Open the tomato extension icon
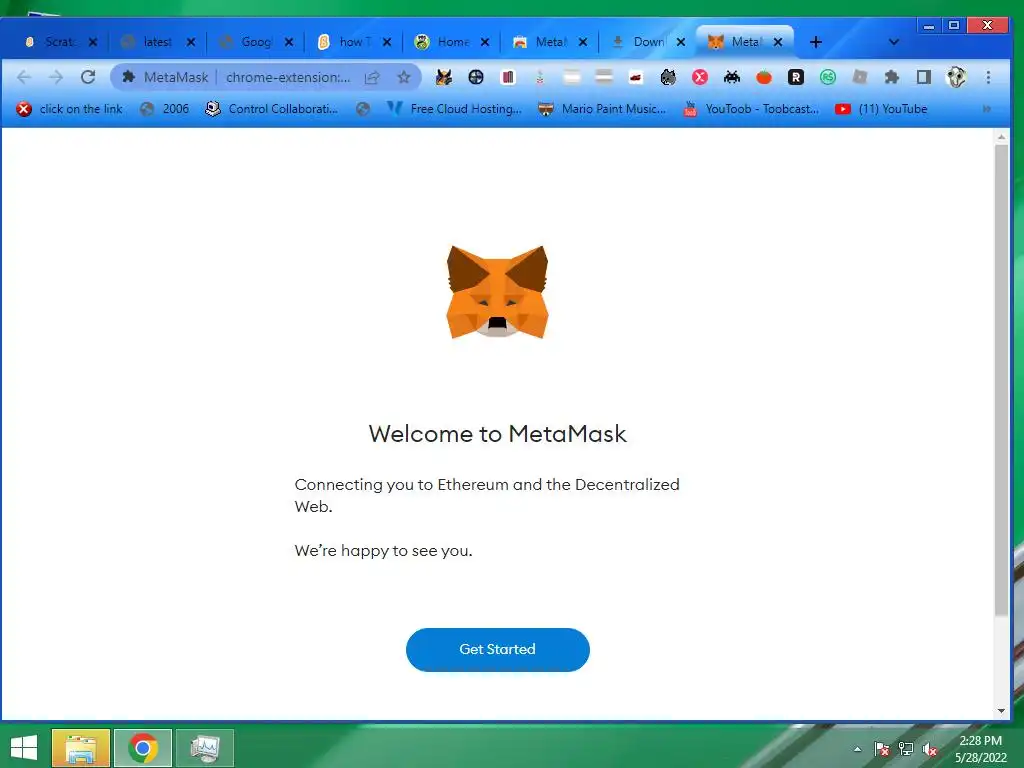1024x768 pixels. 764,77
